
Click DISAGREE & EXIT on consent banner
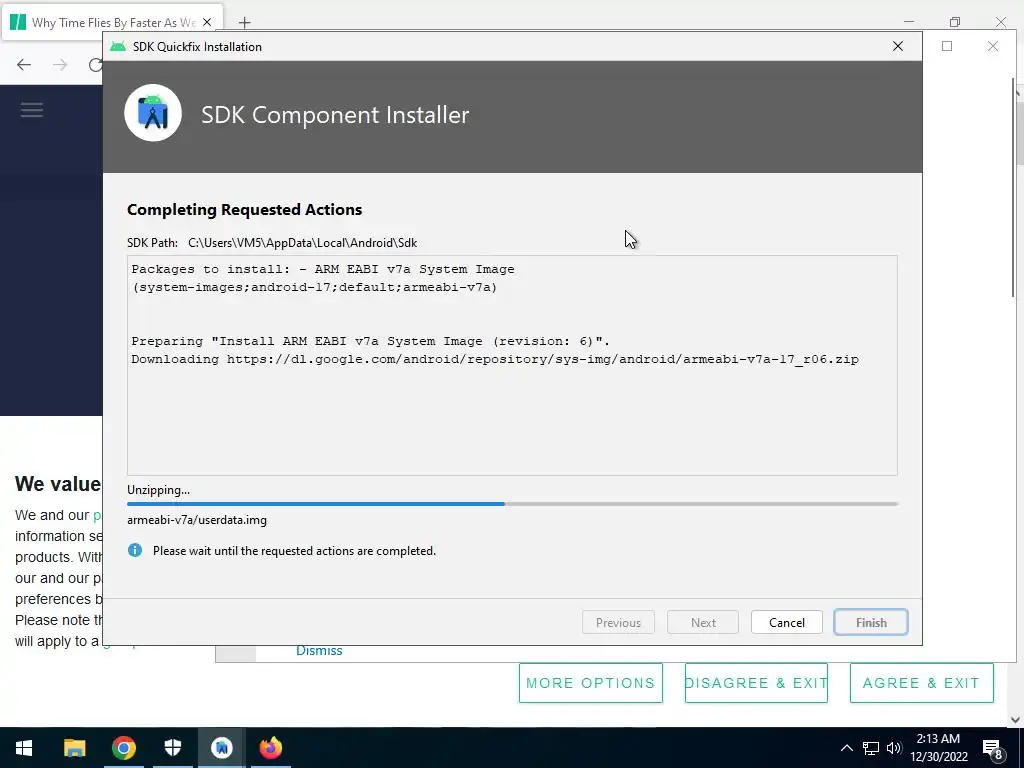pos(756,683)
